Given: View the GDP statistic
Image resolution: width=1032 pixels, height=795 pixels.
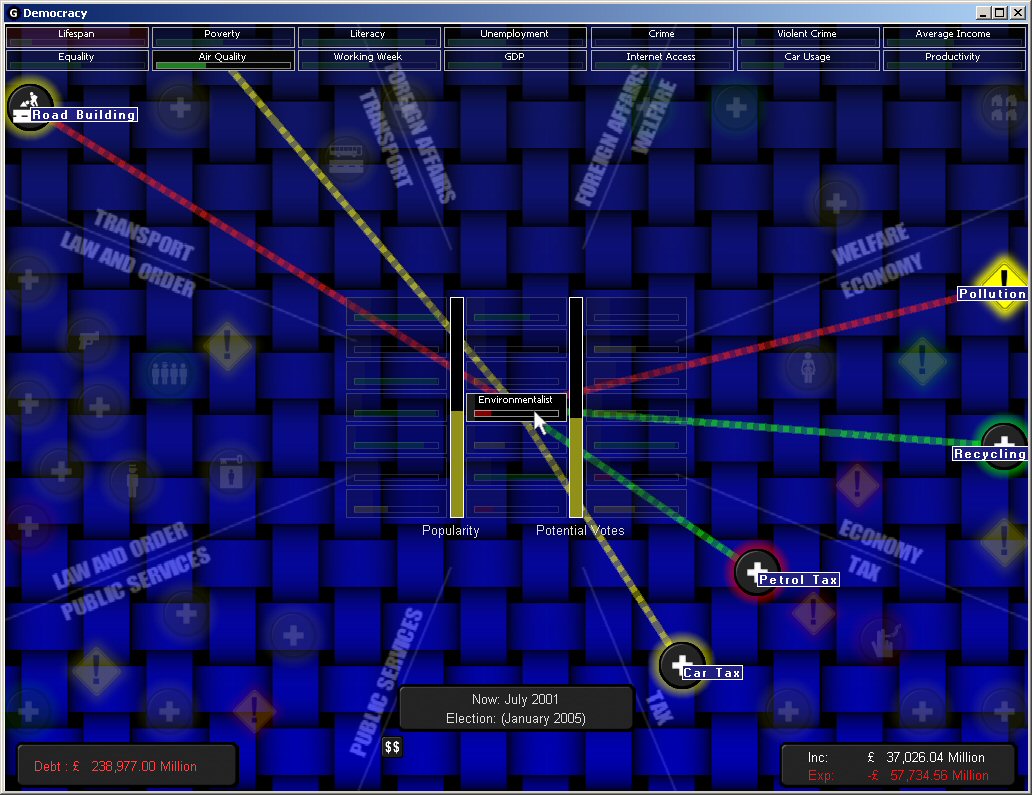Looking at the screenshot, I should click(x=514, y=61).
